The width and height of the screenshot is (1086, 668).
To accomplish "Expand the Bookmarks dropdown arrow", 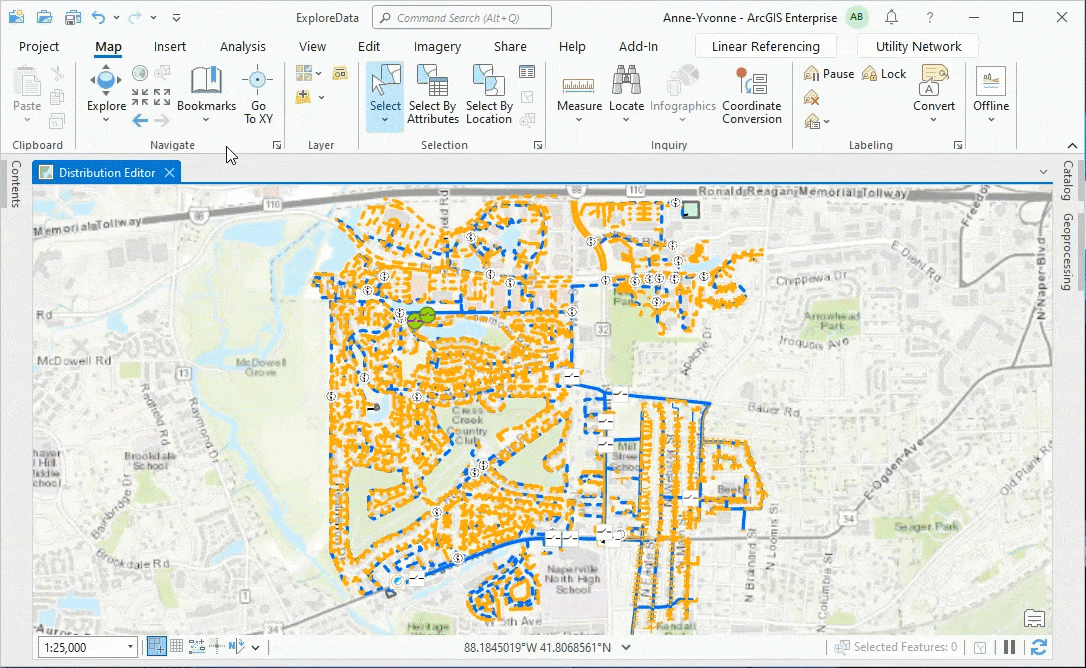I will pos(206,121).
